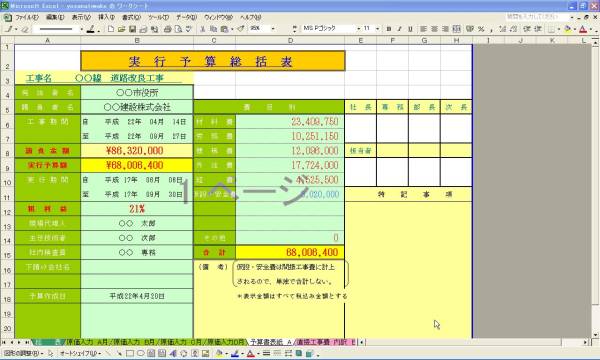Open the オートシェイプ AutoShapes button
This screenshot has height=360, width=600.
coord(80,353)
